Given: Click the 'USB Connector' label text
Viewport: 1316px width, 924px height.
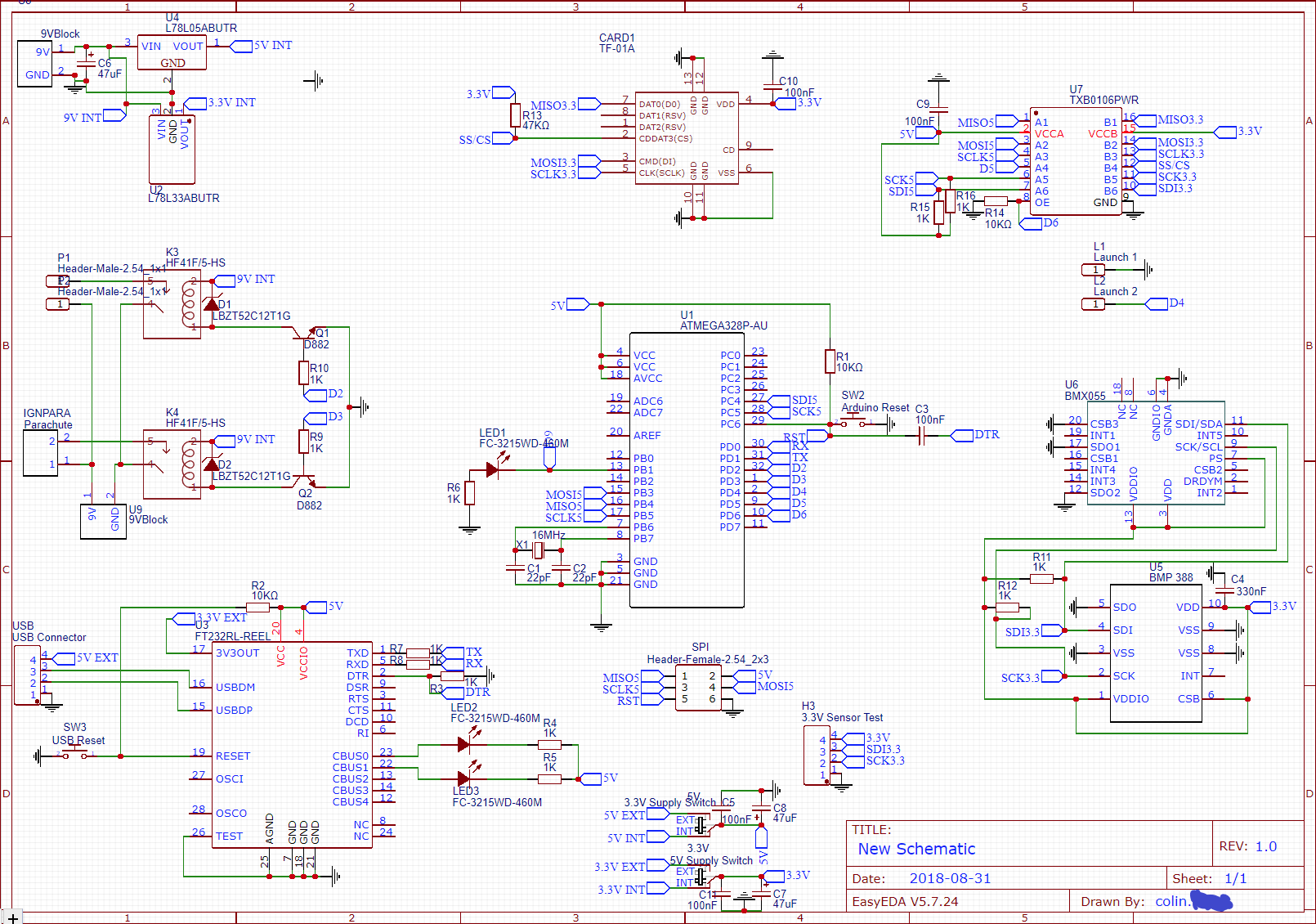Looking at the screenshot, I should [49, 637].
